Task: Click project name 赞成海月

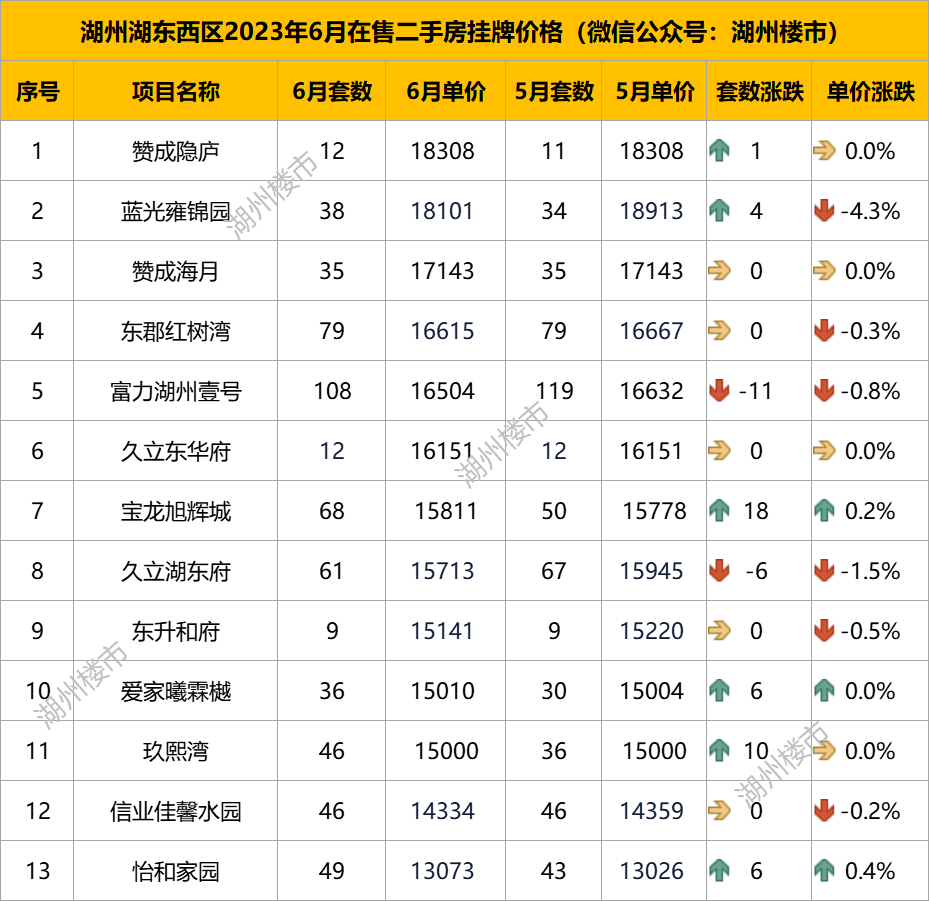Action: click(175, 272)
